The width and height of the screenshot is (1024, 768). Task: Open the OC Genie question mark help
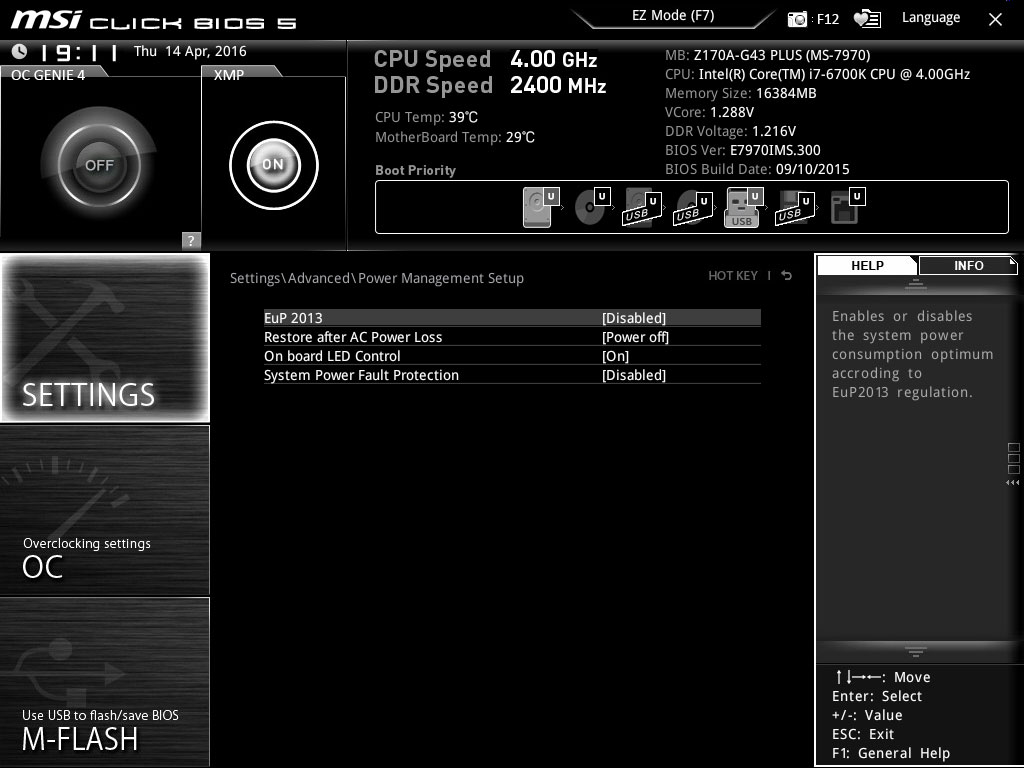pyautogui.click(x=191, y=240)
